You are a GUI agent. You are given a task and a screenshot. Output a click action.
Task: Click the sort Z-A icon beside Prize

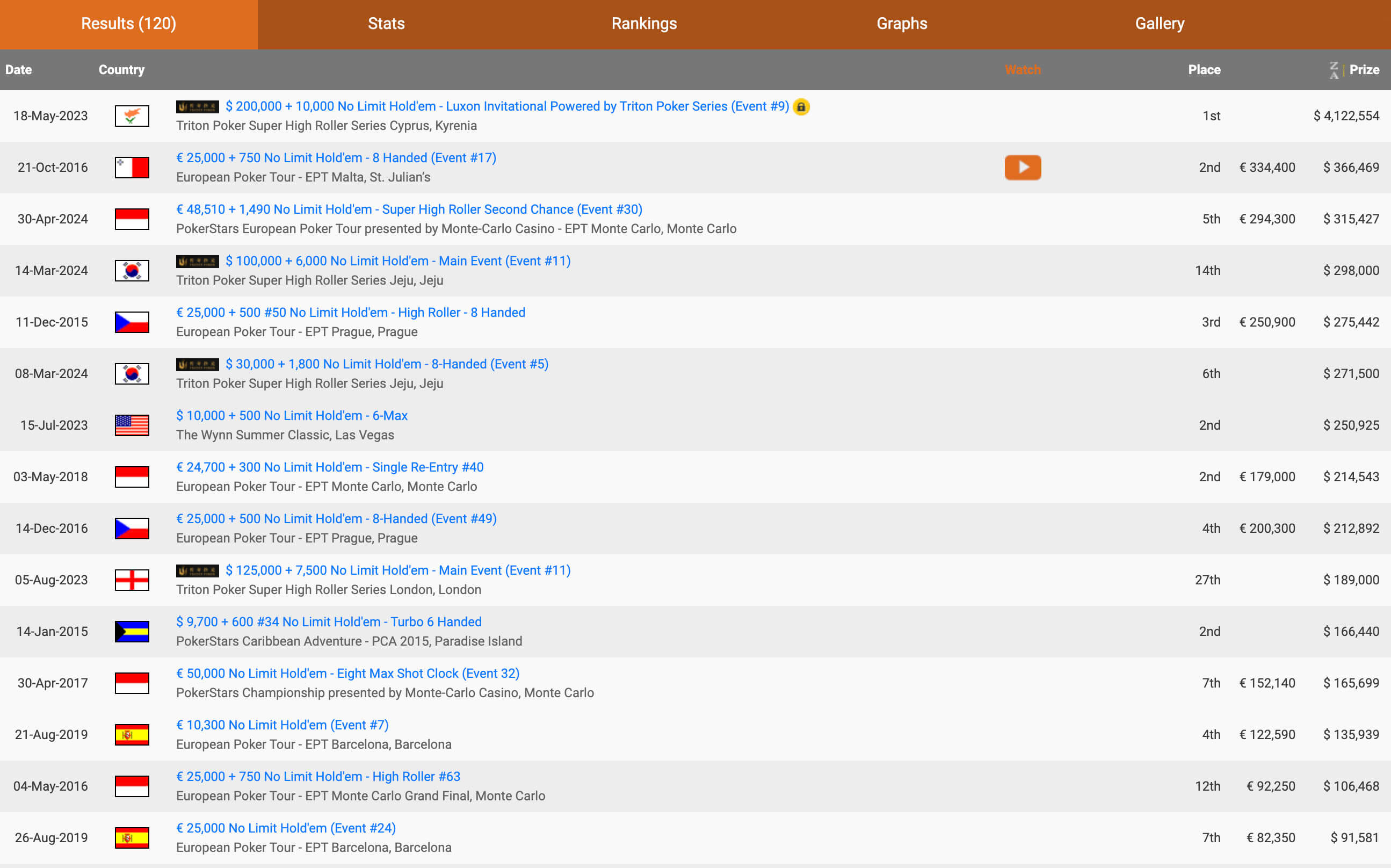pos(1334,70)
